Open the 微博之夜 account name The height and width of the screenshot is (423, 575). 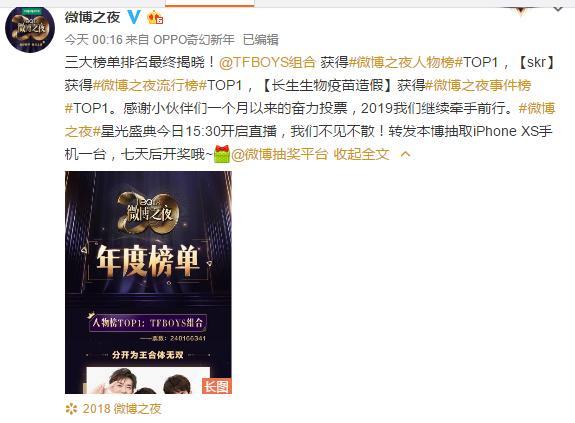pos(92,17)
